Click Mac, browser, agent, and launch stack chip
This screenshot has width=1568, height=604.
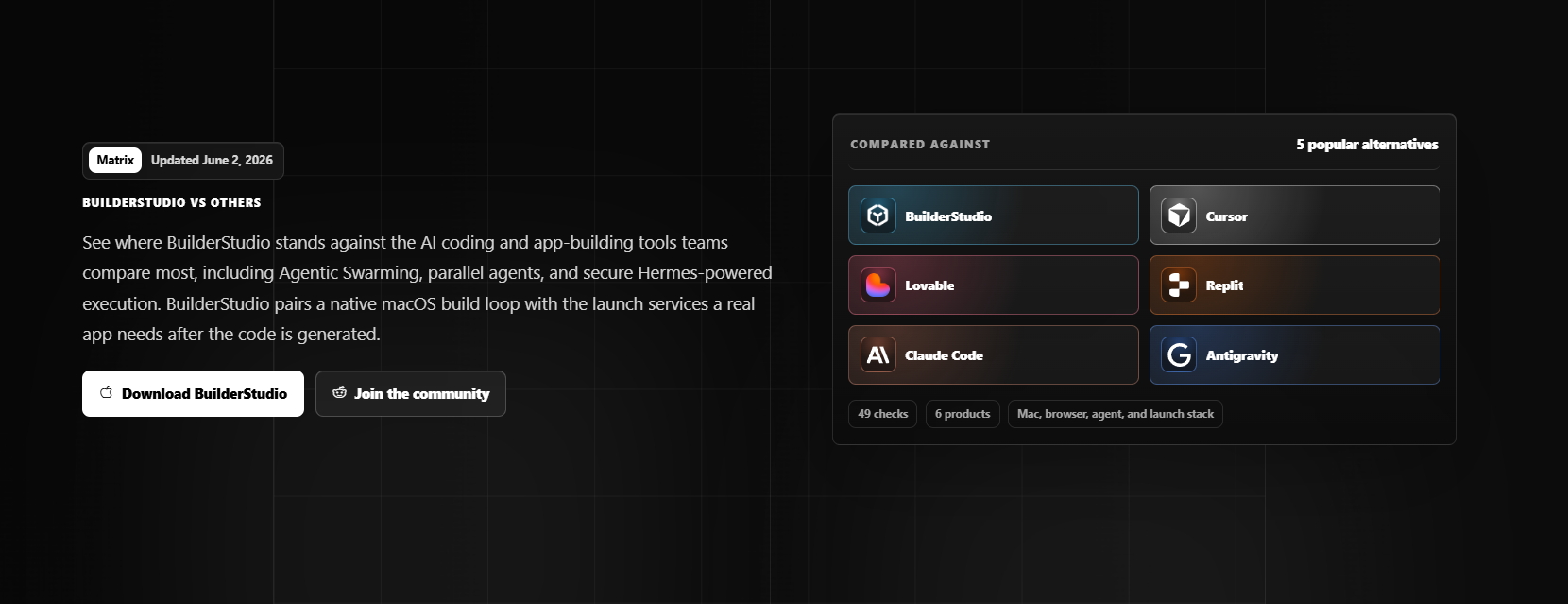[1116, 414]
